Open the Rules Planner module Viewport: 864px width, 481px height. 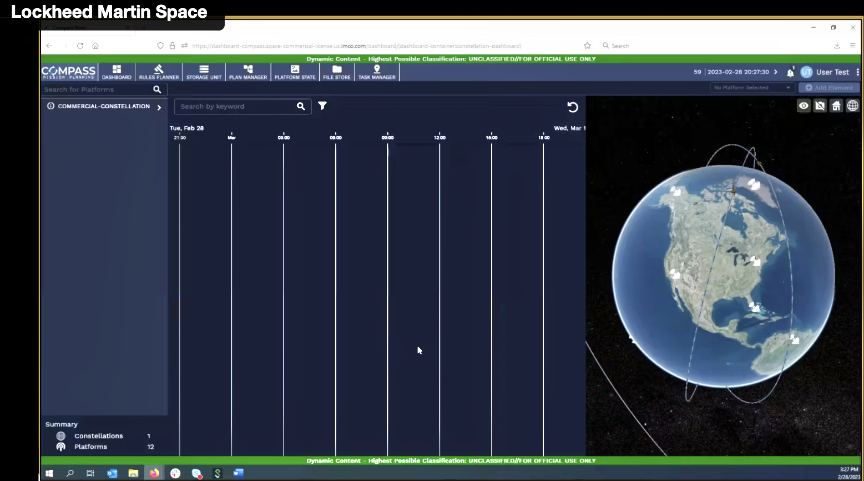pos(159,72)
